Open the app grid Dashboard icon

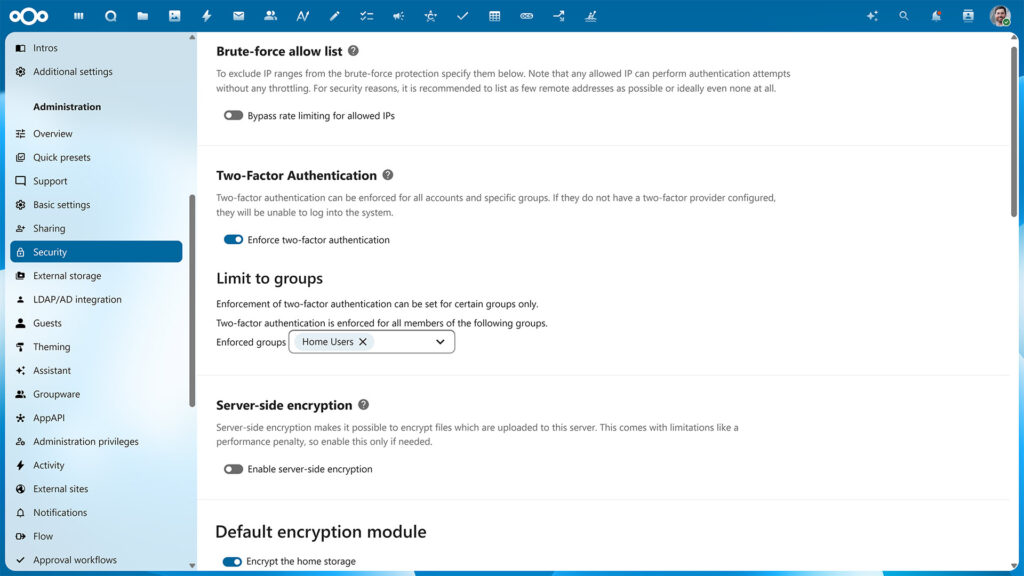(x=78, y=15)
